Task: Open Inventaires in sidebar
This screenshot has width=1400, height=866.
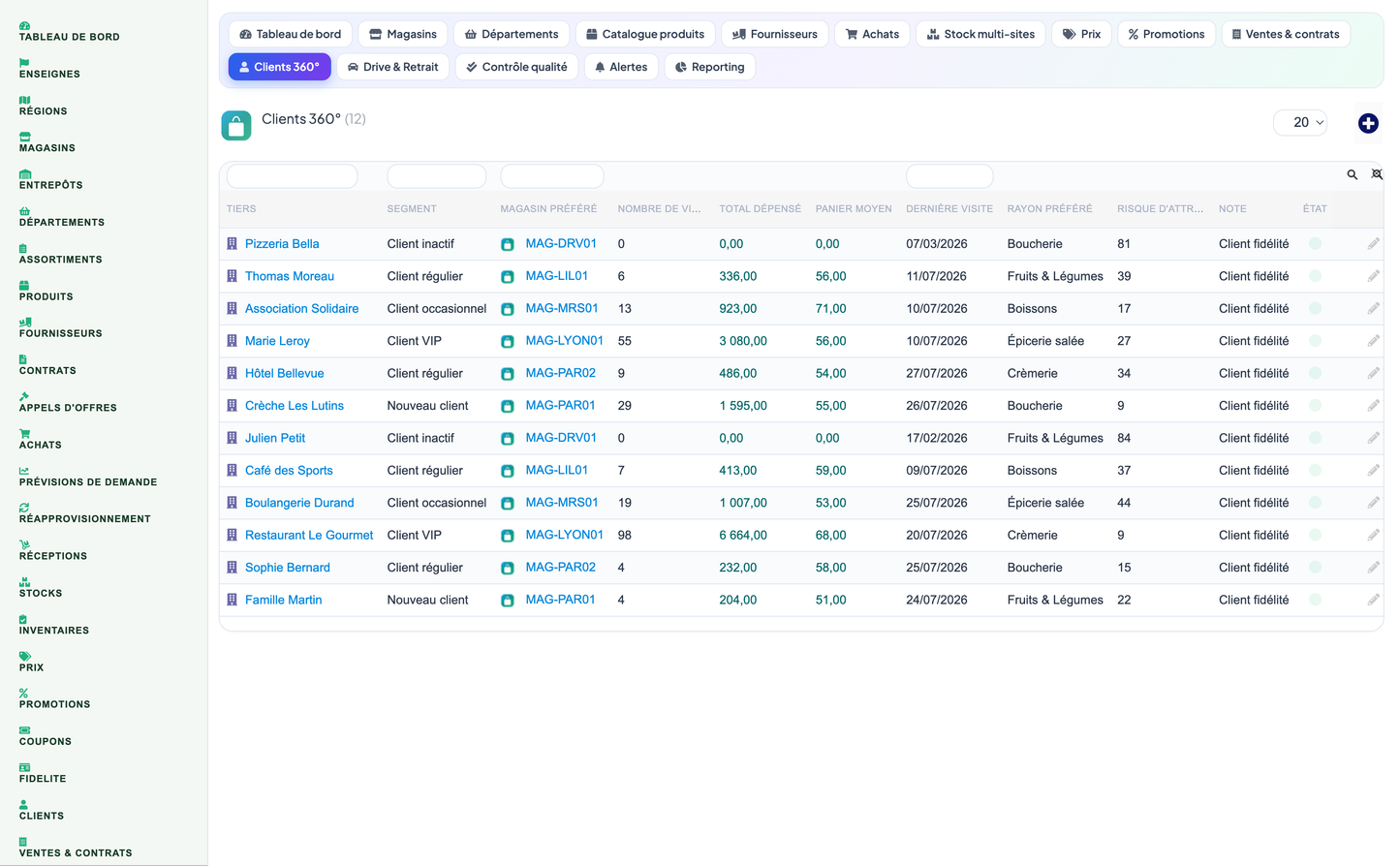Action: pos(54,625)
